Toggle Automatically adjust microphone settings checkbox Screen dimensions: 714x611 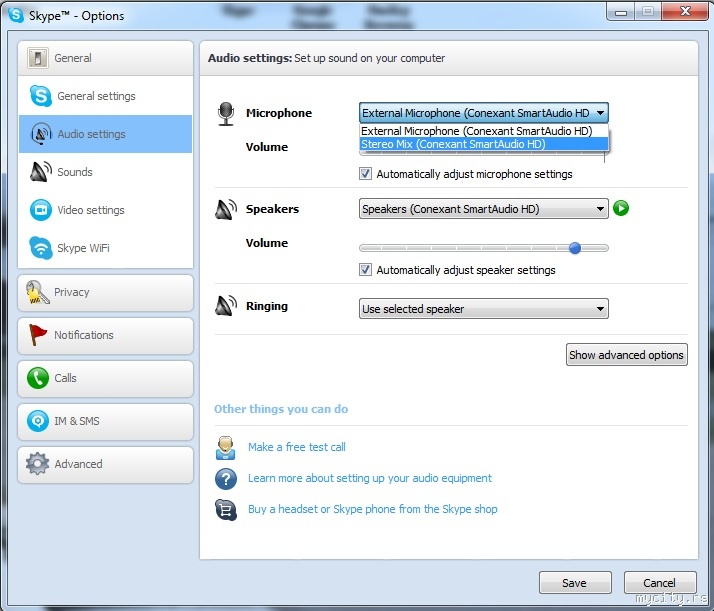point(365,174)
